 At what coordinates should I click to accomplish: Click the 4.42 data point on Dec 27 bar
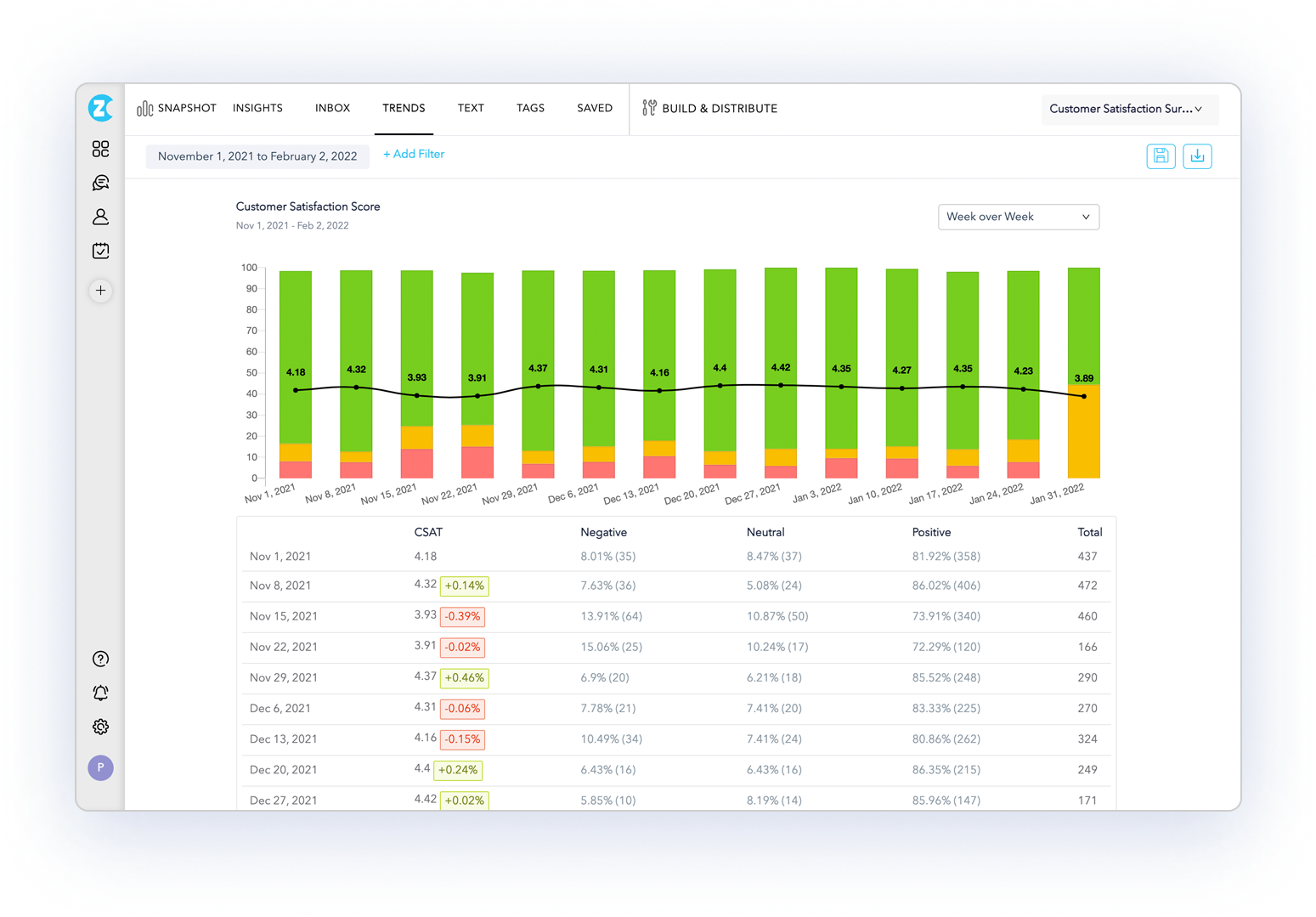pos(781,385)
